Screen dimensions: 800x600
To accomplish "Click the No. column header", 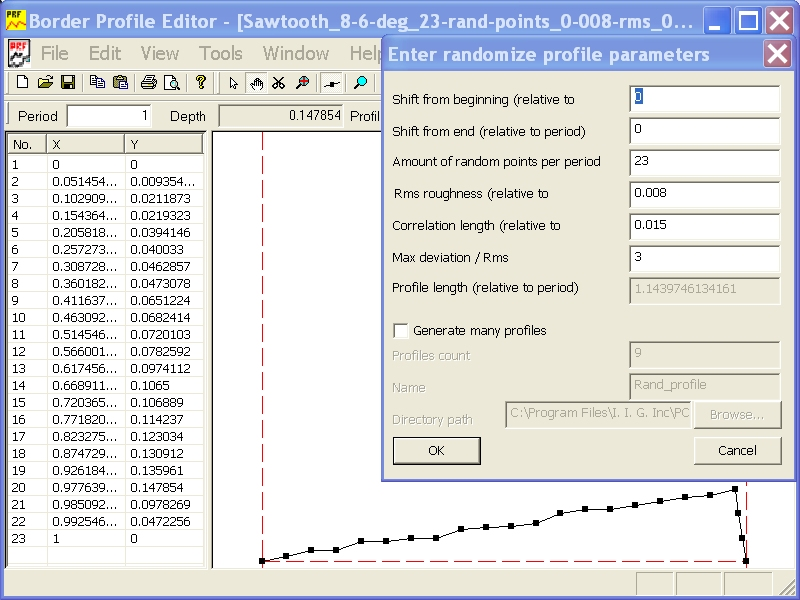I will pos(27,144).
